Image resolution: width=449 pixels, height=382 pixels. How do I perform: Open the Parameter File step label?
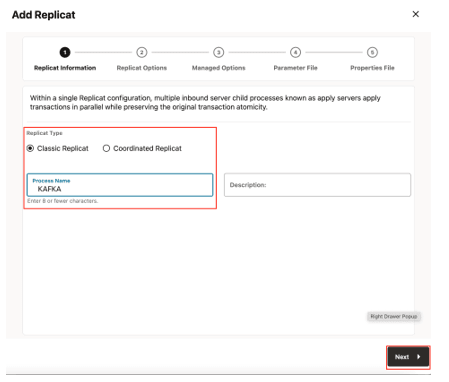click(295, 68)
